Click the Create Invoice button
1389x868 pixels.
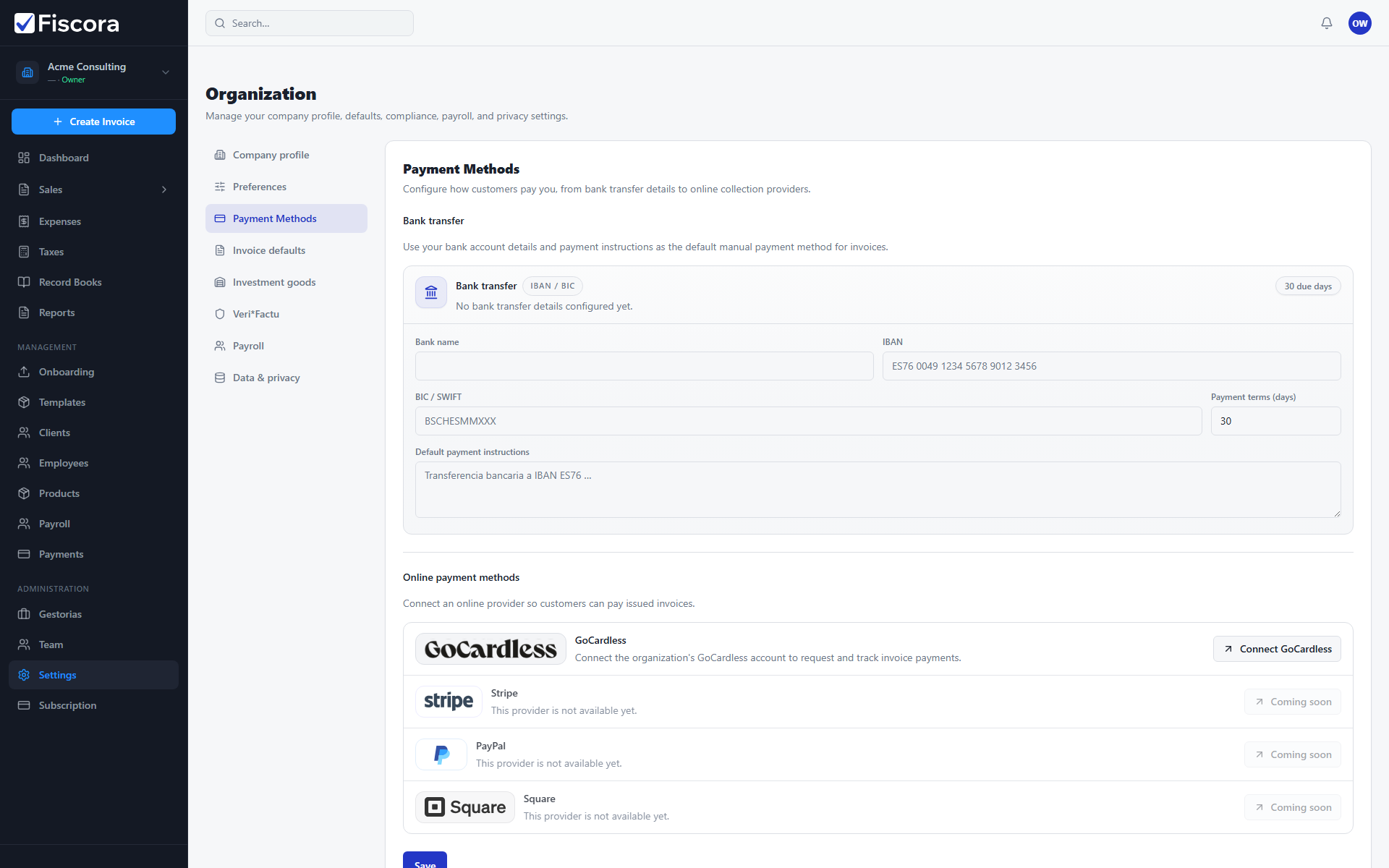coord(93,122)
